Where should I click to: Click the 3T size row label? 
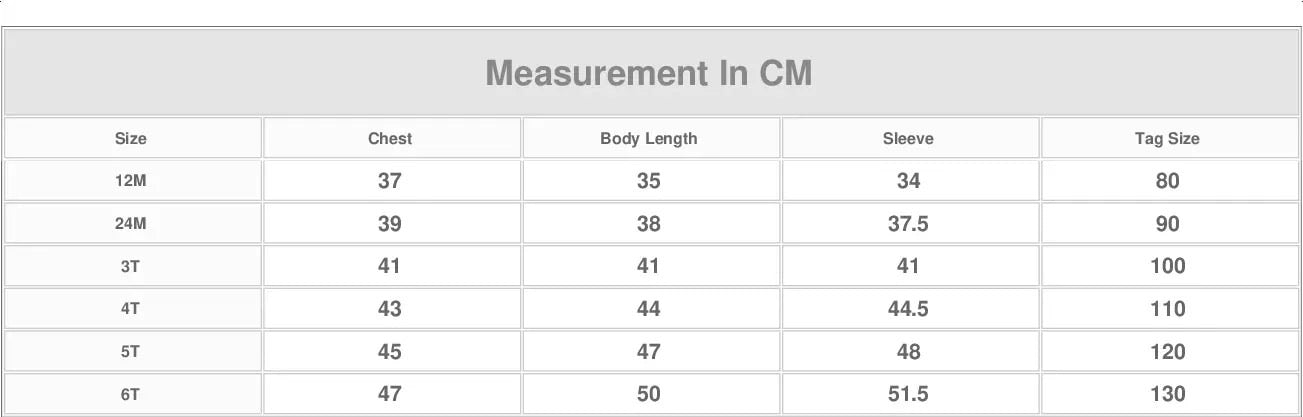point(131,266)
